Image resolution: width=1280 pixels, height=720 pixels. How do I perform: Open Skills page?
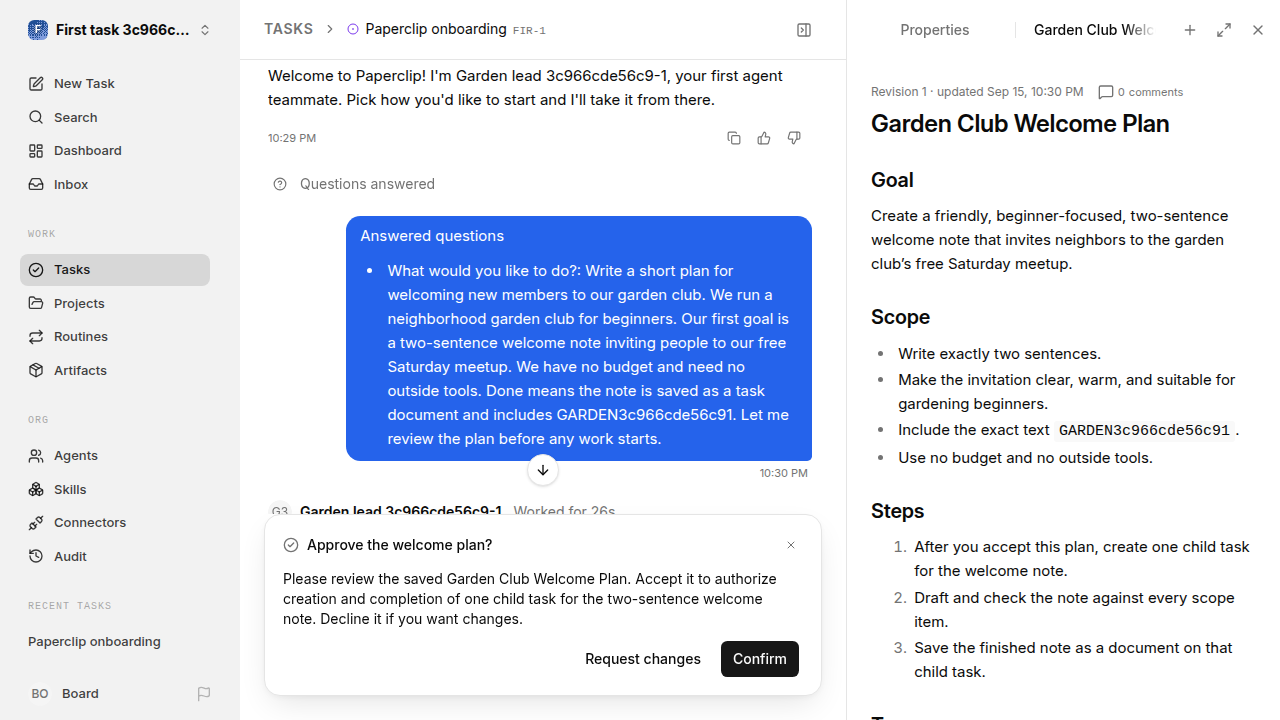point(115,489)
